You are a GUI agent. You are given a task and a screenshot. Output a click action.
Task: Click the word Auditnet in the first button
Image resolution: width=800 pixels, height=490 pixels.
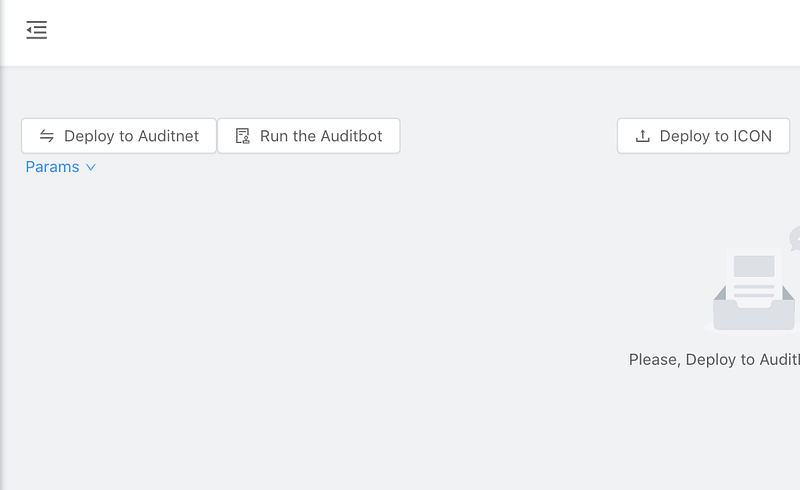pyautogui.click(x=168, y=136)
